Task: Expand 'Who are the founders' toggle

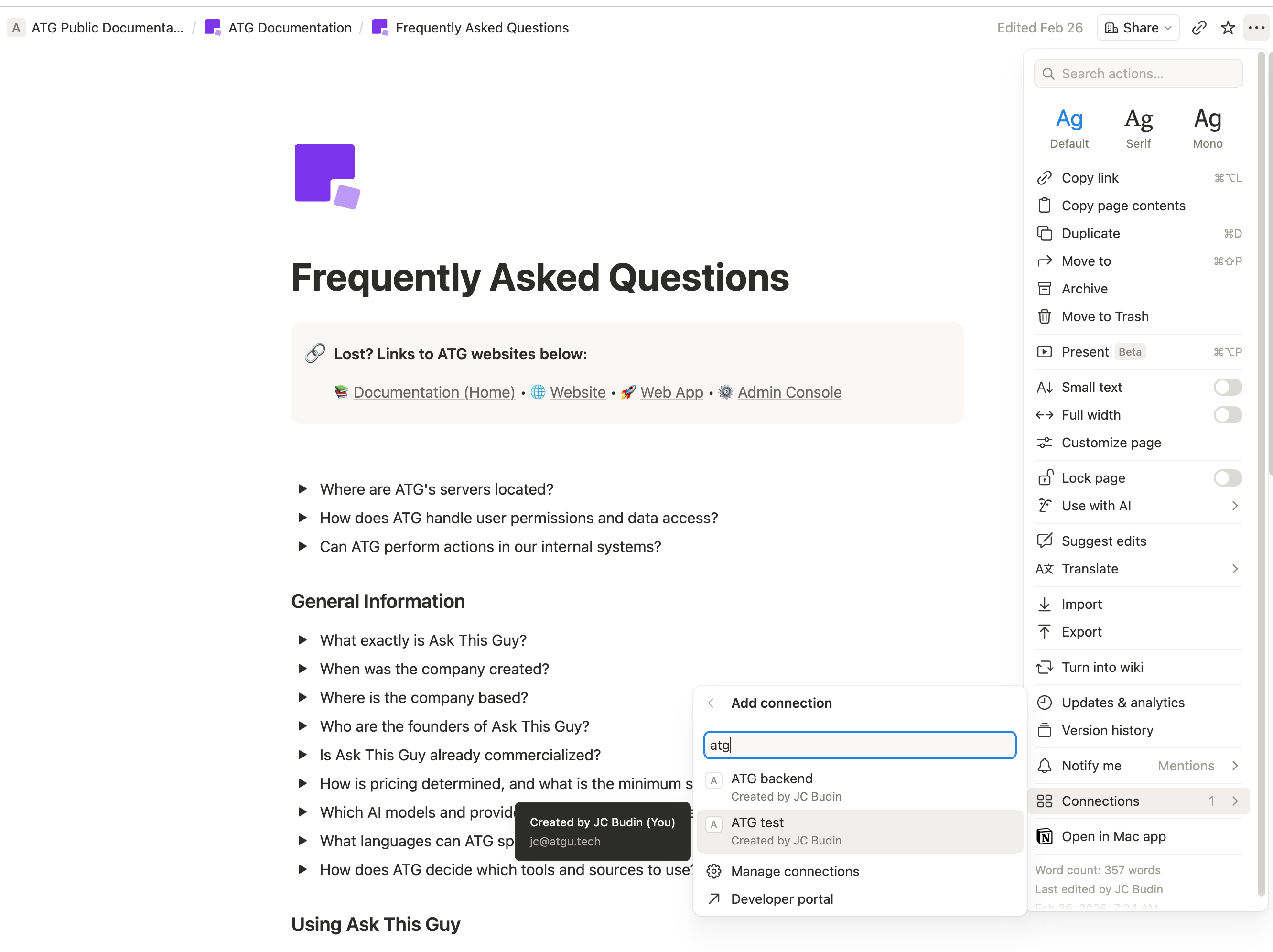Action: tap(302, 726)
